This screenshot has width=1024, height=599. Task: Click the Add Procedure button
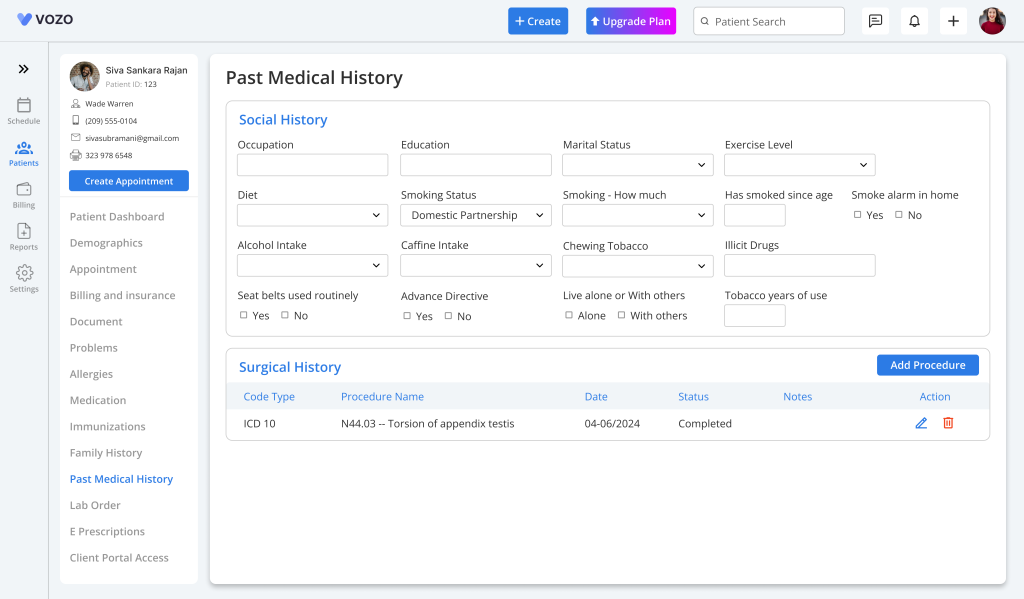click(927, 365)
